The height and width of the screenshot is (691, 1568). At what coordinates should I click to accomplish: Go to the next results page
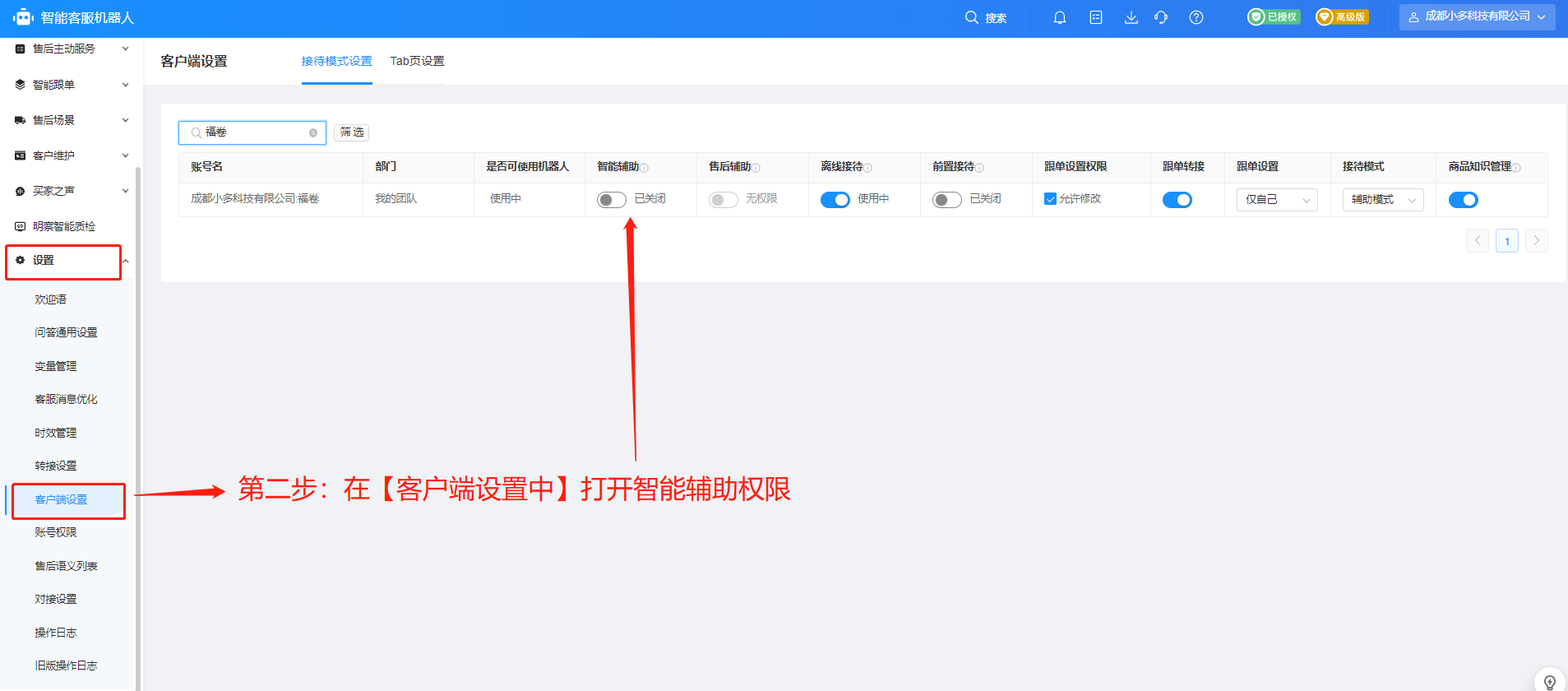[1537, 241]
